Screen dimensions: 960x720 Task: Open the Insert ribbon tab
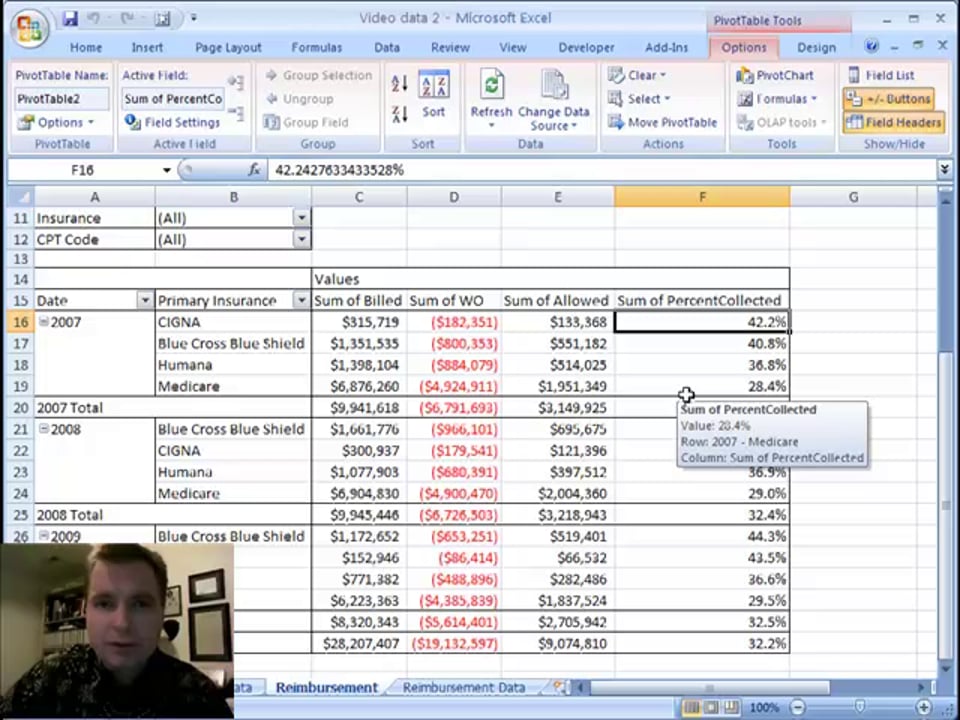147,47
